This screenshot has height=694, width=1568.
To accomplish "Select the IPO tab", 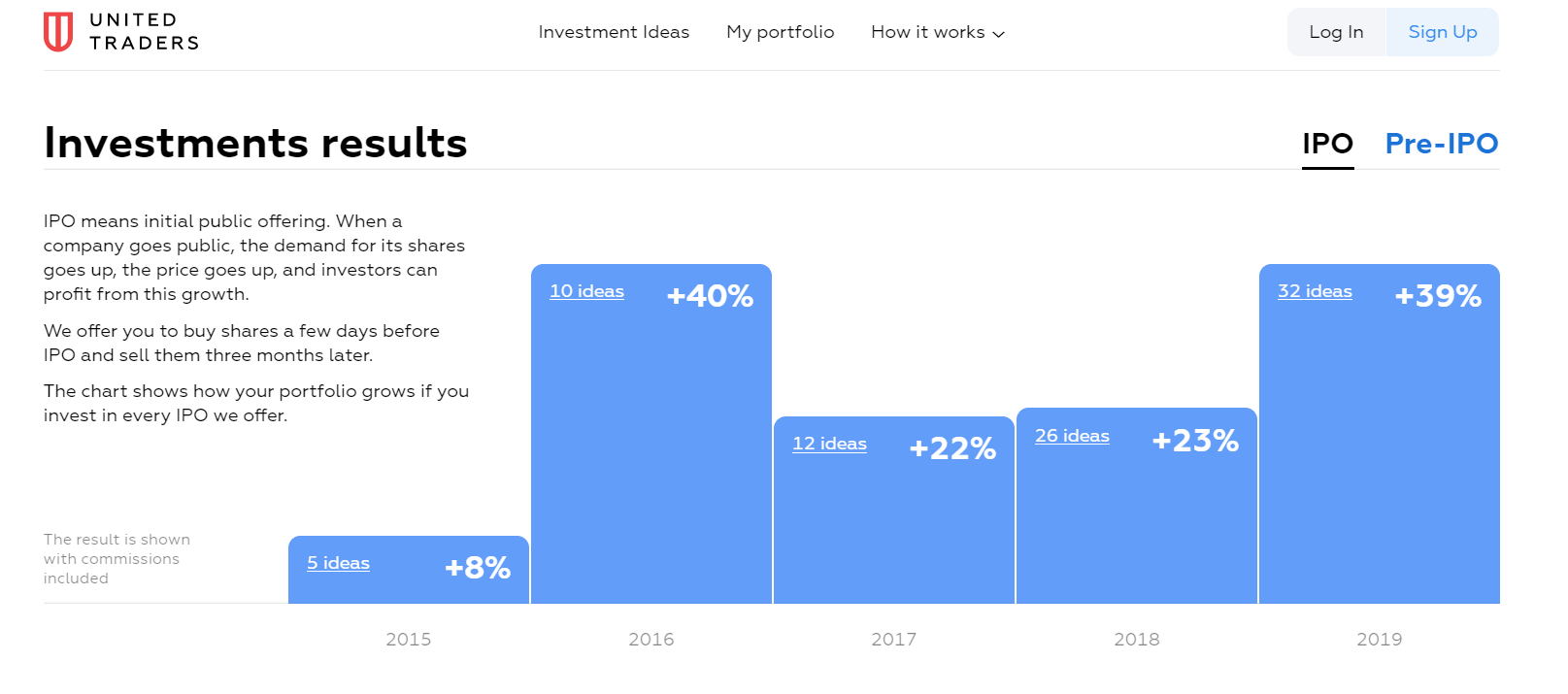I will pyautogui.click(x=1327, y=144).
